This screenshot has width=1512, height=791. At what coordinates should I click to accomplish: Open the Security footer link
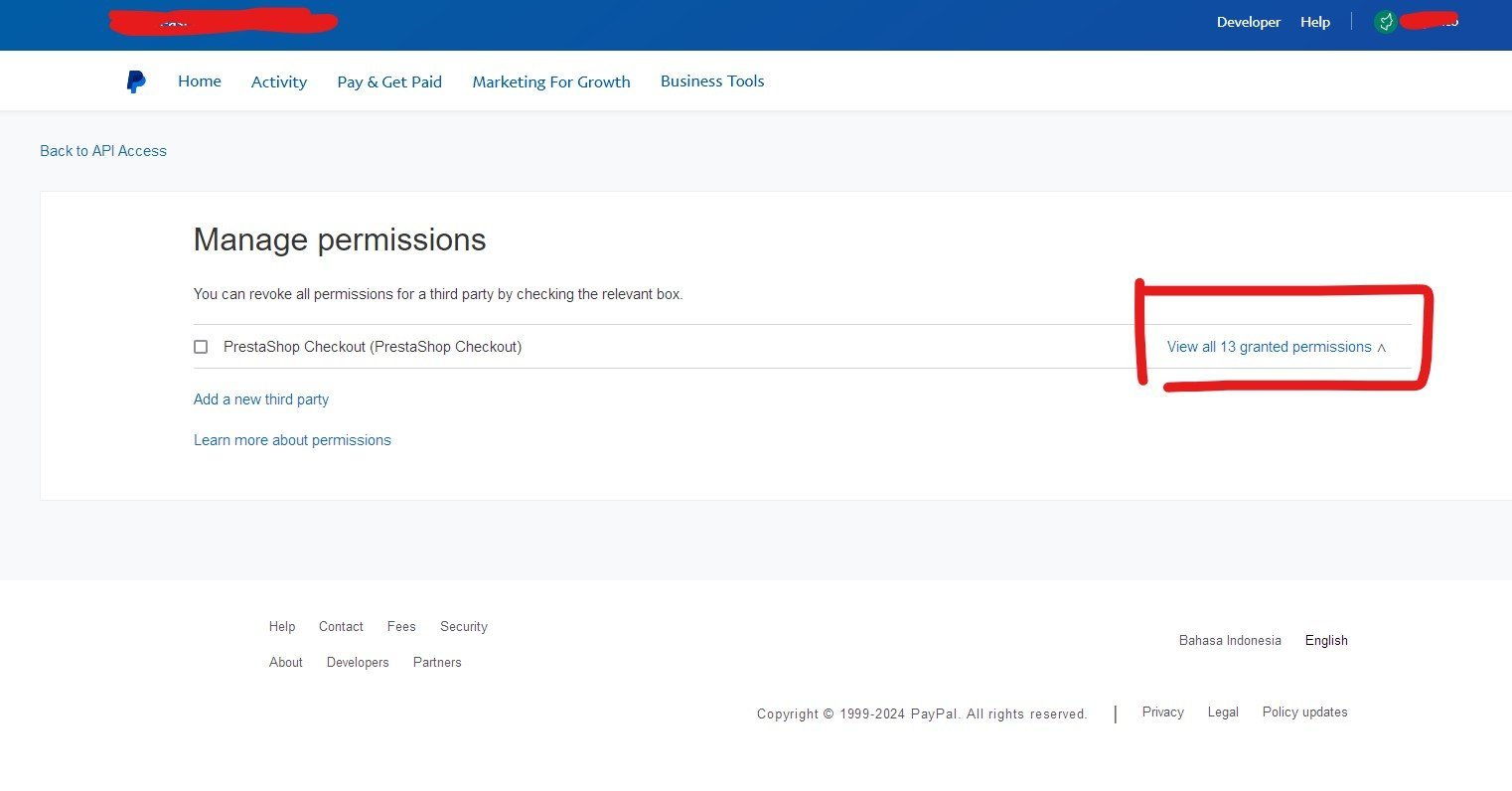pos(464,627)
